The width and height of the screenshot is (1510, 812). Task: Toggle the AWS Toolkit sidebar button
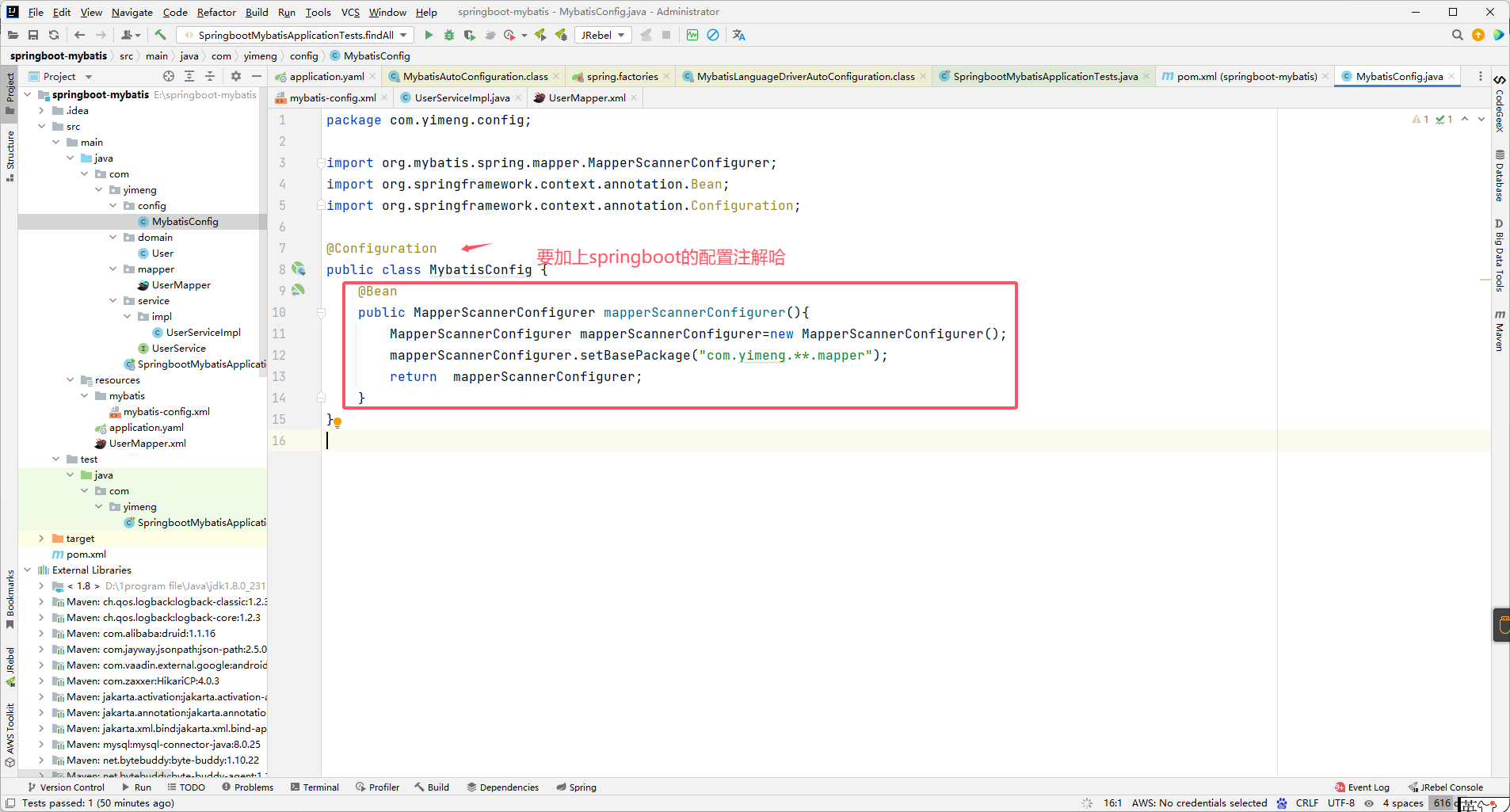[x=10, y=735]
